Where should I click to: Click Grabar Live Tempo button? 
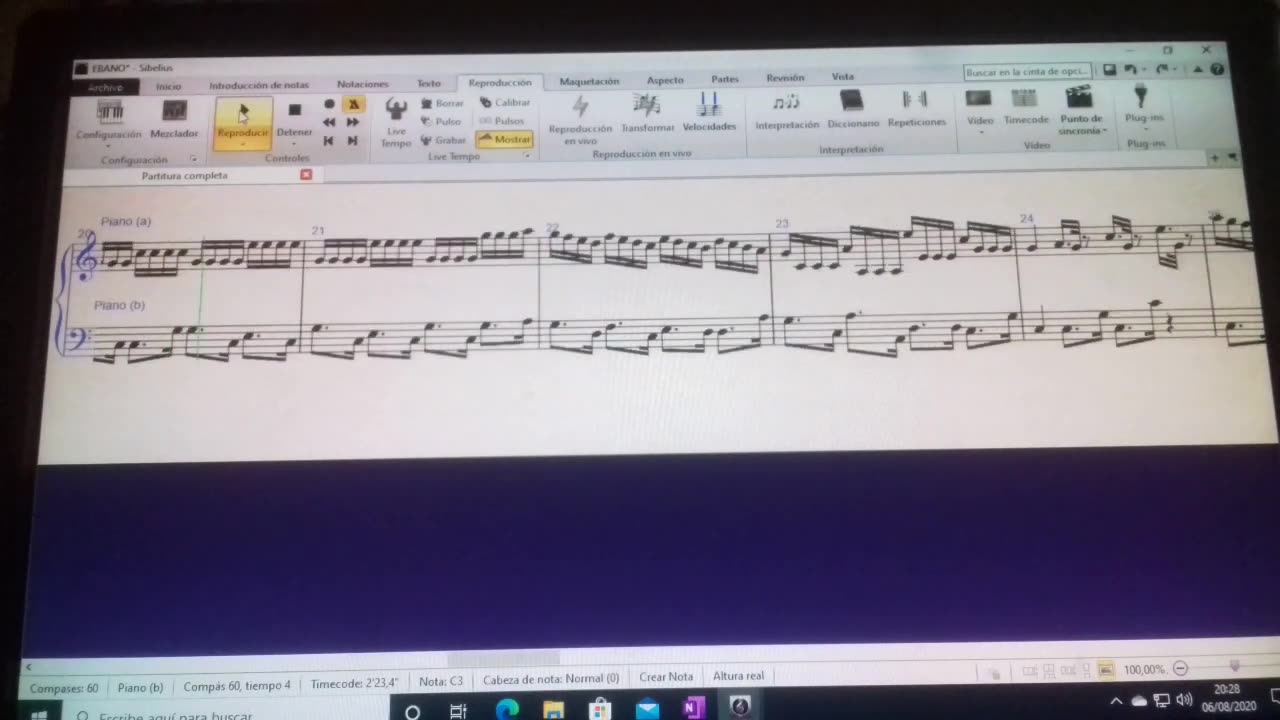[443, 140]
